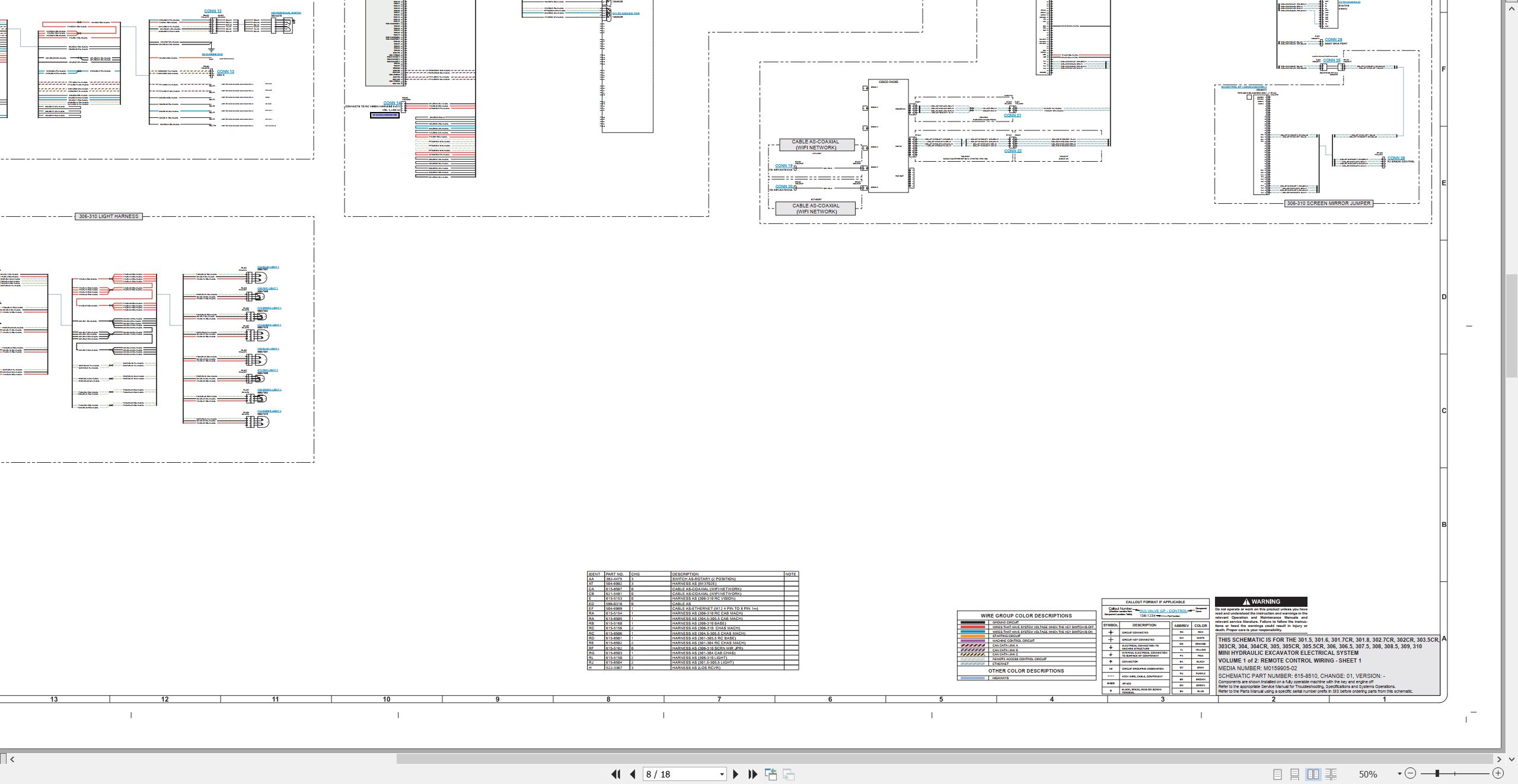Go to the next page
This screenshot has height=784, width=1518.
(736, 774)
